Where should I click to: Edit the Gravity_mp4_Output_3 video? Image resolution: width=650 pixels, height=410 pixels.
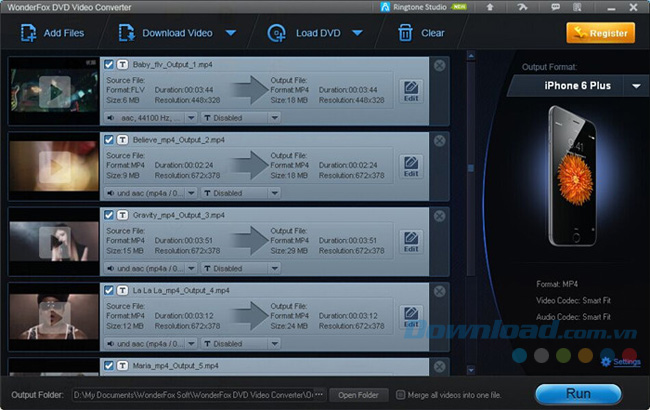pos(411,241)
